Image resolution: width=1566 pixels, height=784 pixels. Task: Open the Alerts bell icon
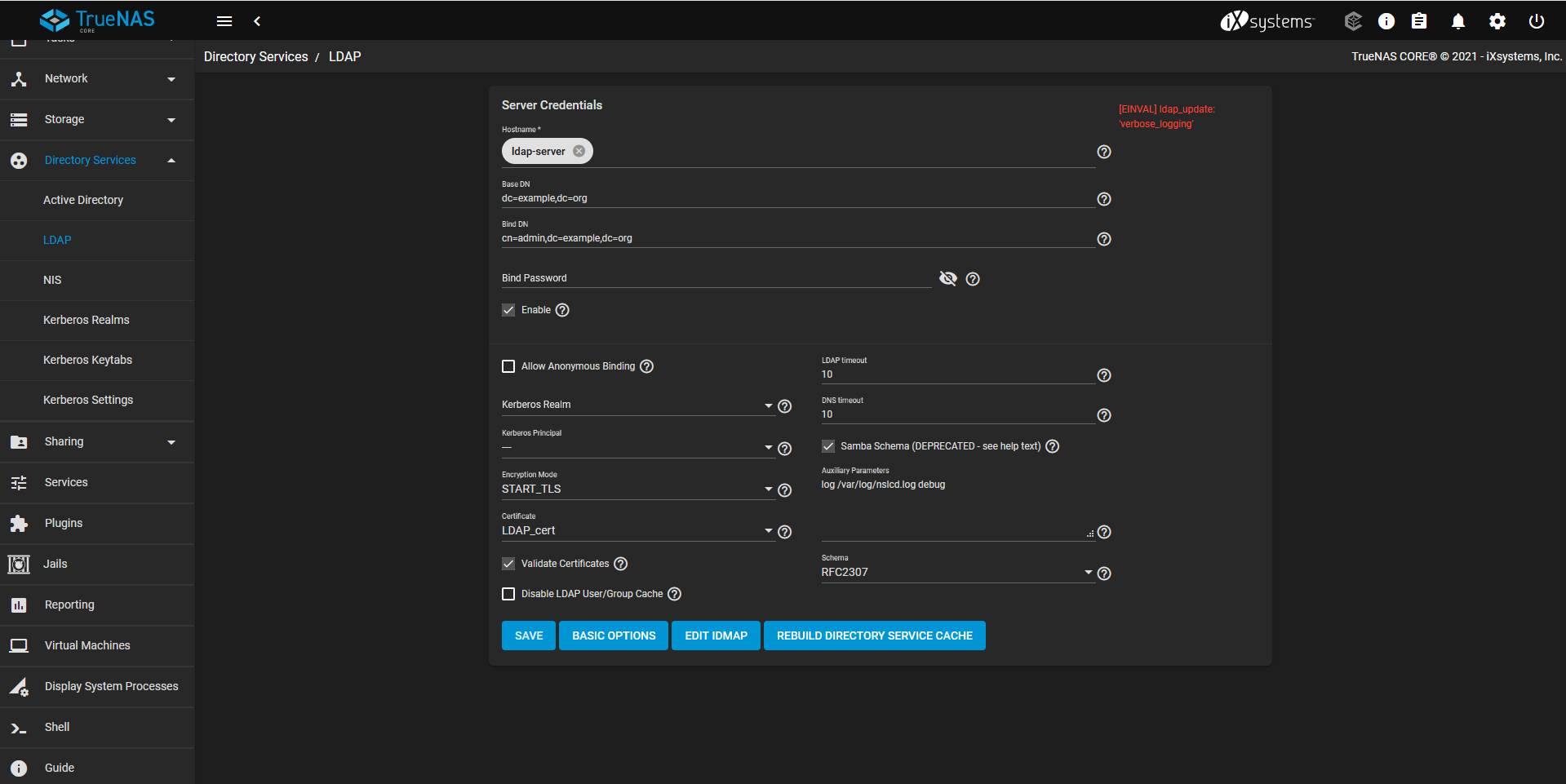coord(1458,21)
